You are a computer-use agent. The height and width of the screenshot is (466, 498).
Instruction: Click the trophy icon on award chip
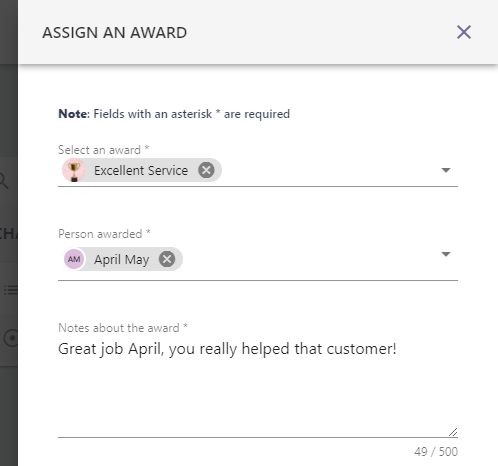74,170
